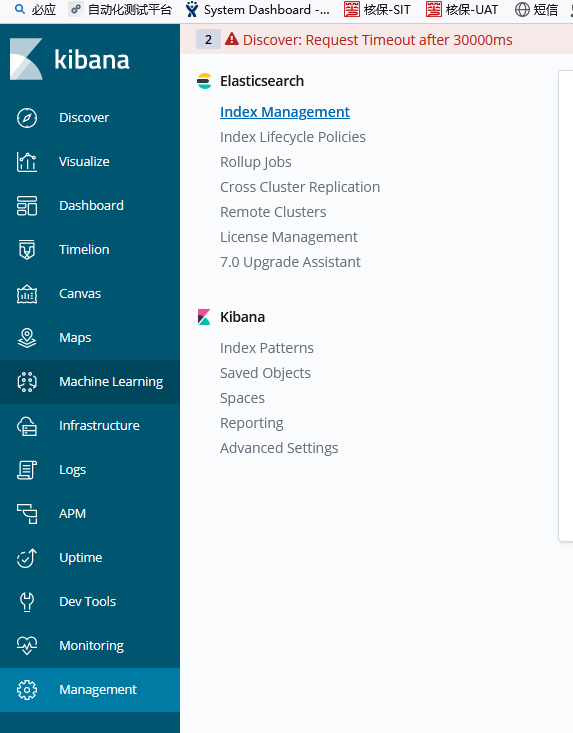This screenshot has width=573, height=733.
Task: Click the Discover compass icon
Action: point(27,118)
